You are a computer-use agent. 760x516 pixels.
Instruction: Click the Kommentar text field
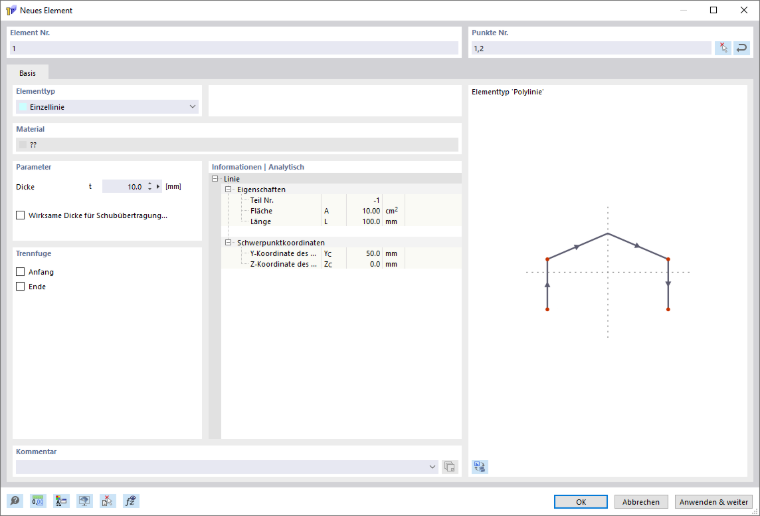pos(221,467)
